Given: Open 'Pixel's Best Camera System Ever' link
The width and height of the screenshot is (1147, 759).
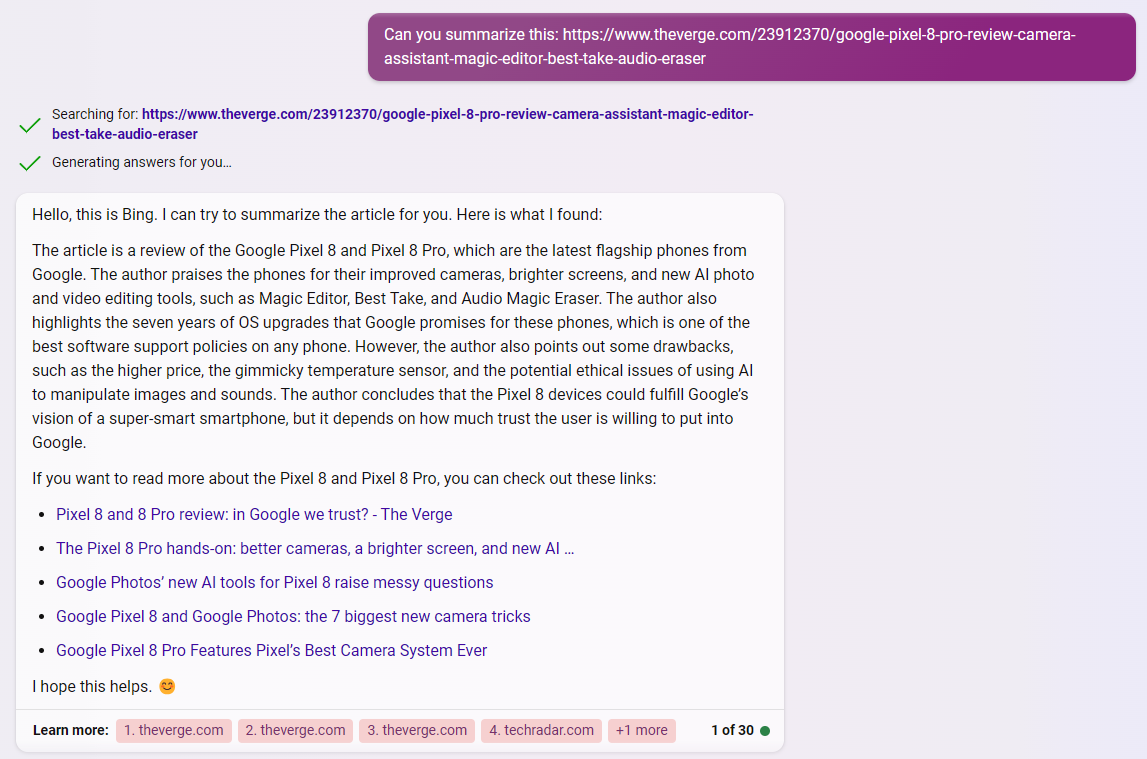Looking at the screenshot, I should click(271, 650).
